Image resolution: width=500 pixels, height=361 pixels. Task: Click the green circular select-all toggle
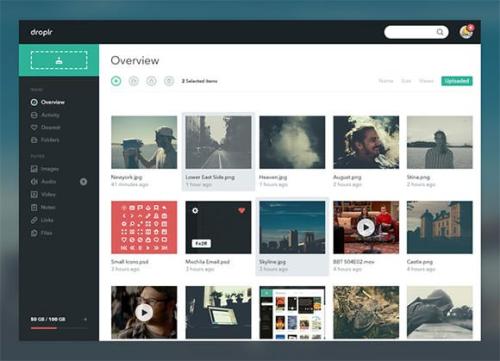click(x=116, y=81)
